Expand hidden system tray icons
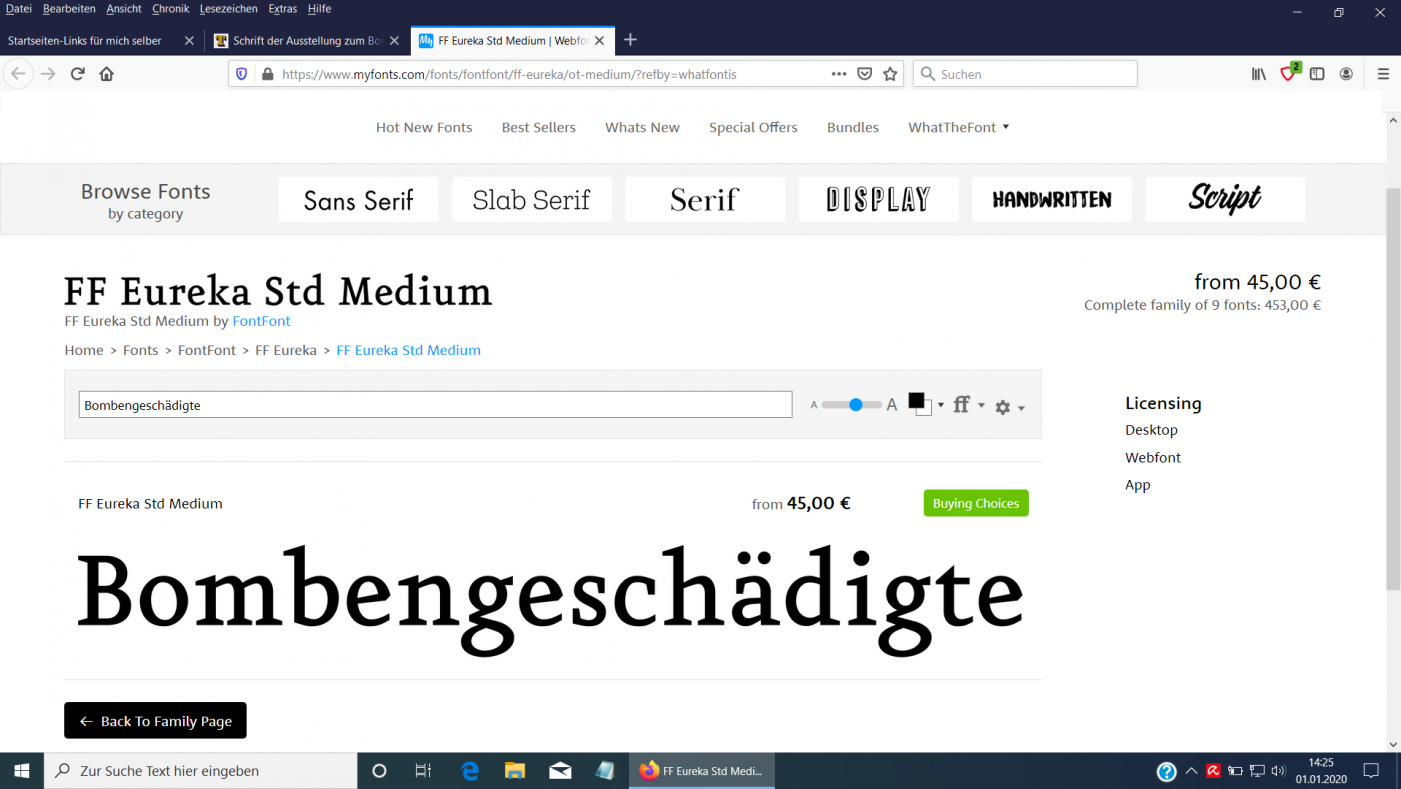This screenshot has height=789, width=1401. tap(1191, 771)
